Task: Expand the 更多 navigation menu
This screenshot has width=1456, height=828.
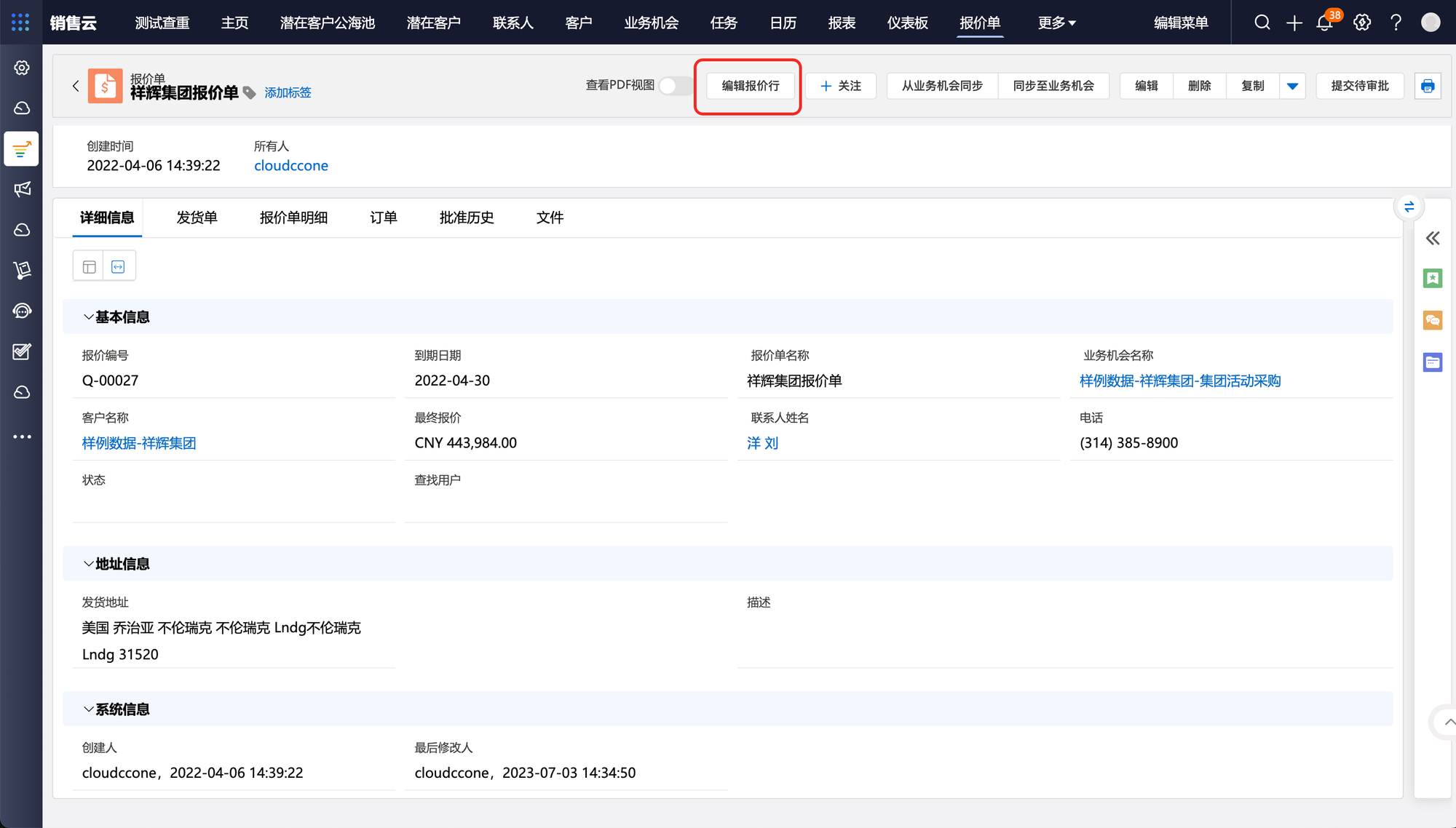Action: click(x=1056, y=23)
